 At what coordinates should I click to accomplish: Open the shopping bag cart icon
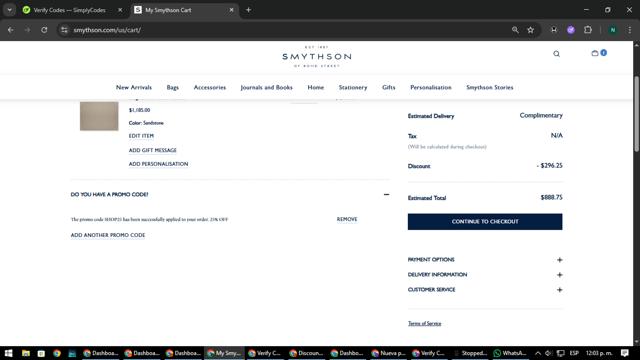click(x=595, y=53)
